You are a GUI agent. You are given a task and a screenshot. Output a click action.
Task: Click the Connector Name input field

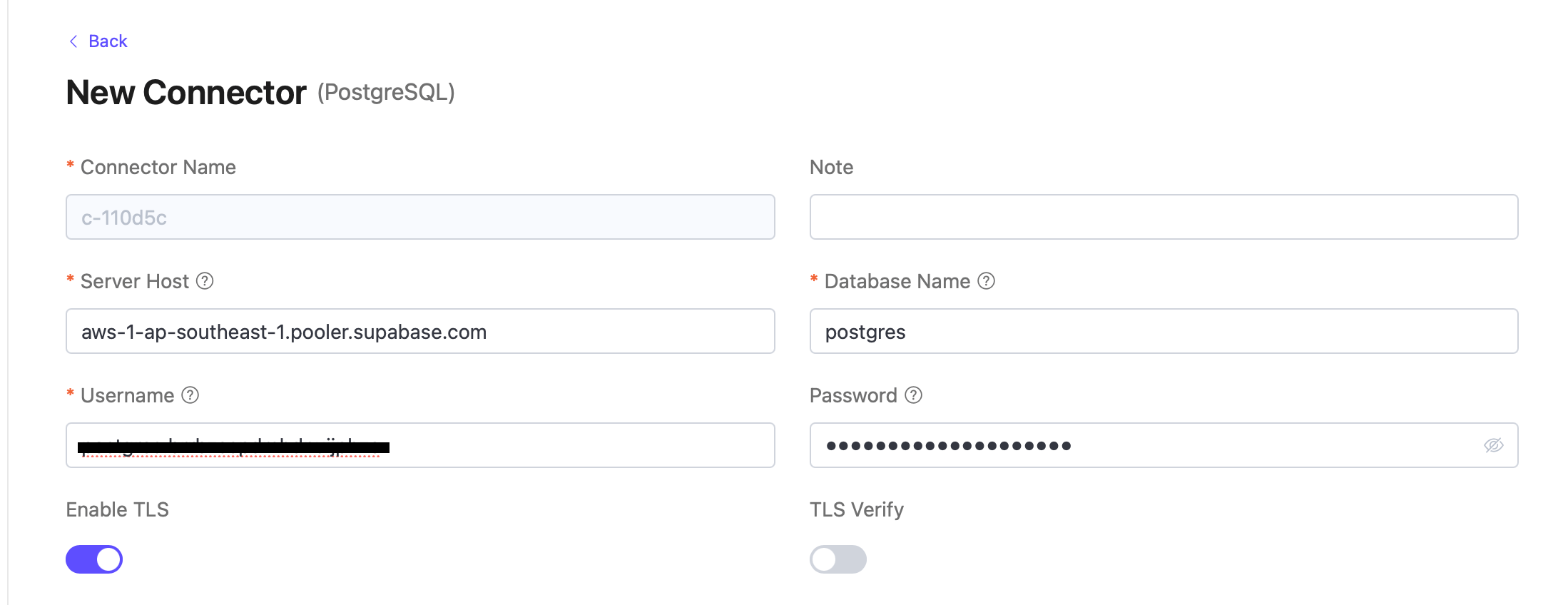[420, 217]
